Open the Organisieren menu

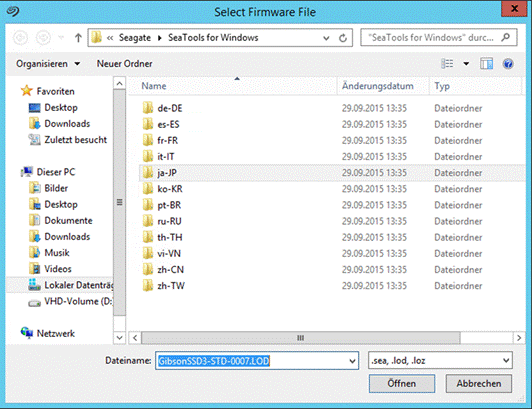tap(48, 64)
